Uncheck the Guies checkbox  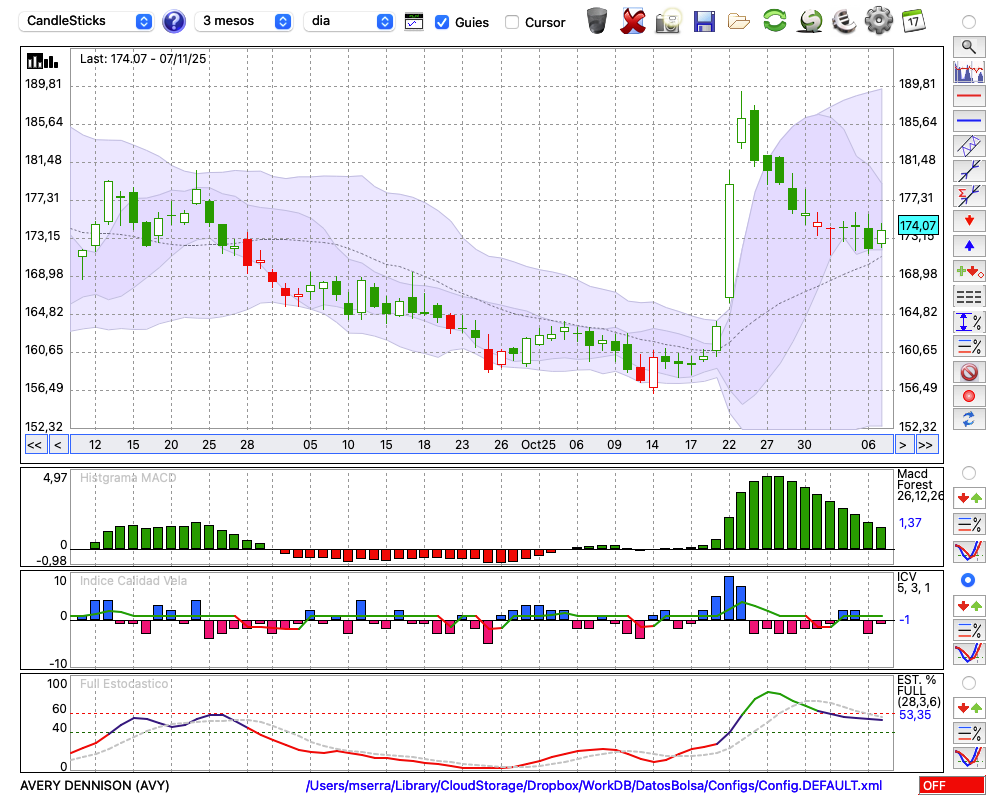(x=442, y=22)
